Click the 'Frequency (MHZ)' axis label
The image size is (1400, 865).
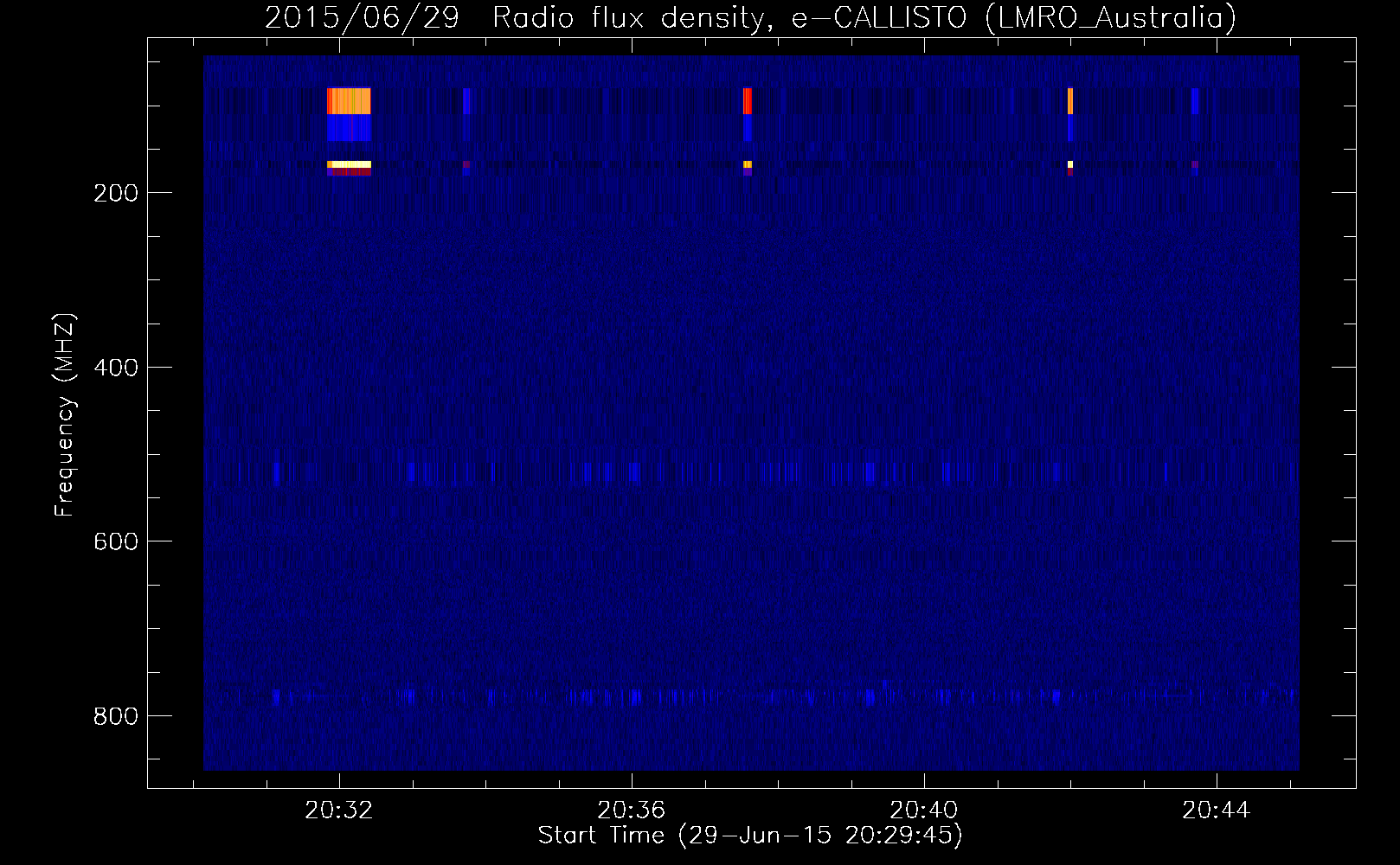point(65,415)
